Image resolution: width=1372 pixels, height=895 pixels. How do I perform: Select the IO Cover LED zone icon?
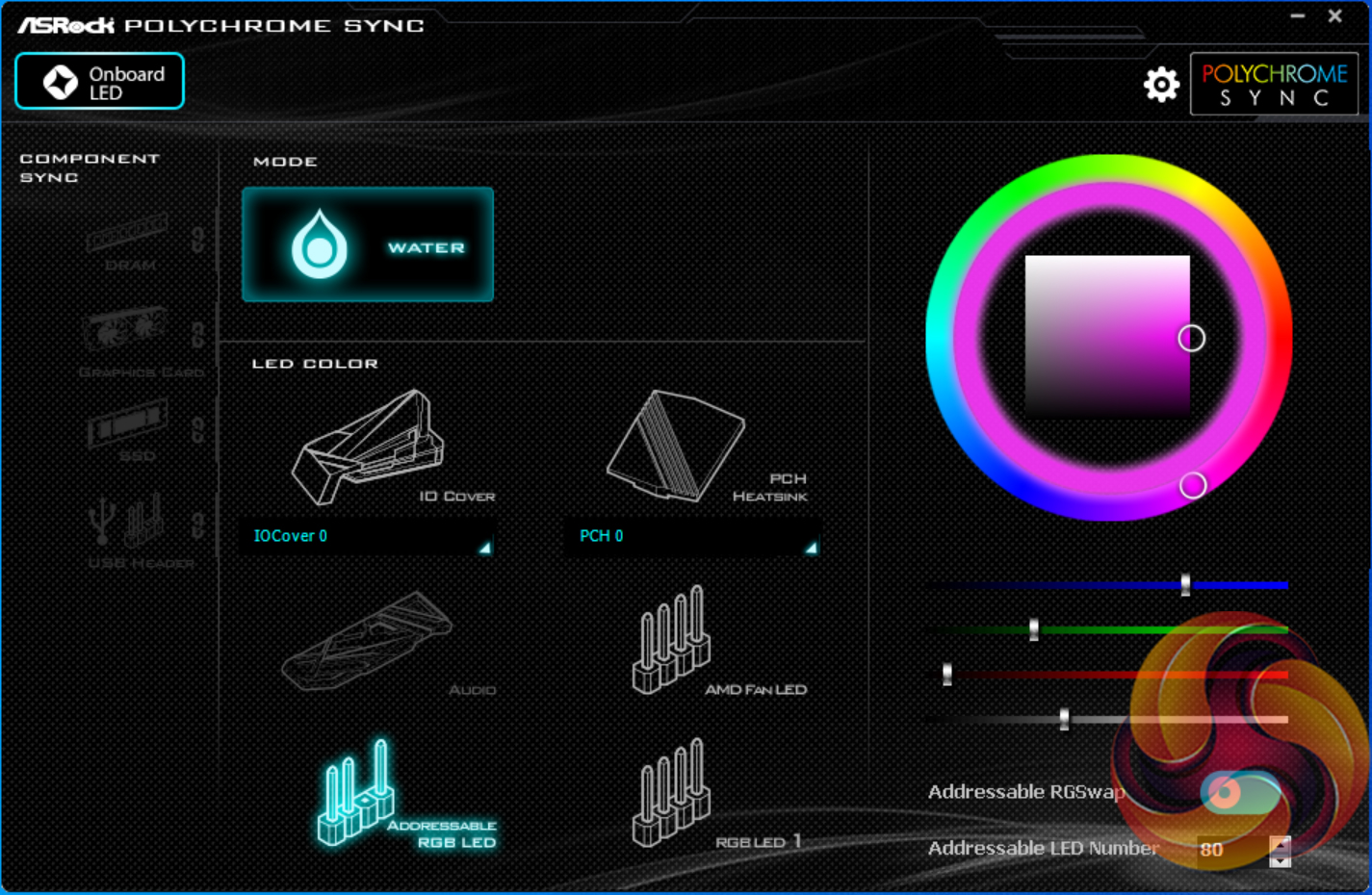click(x=369, y=447)
